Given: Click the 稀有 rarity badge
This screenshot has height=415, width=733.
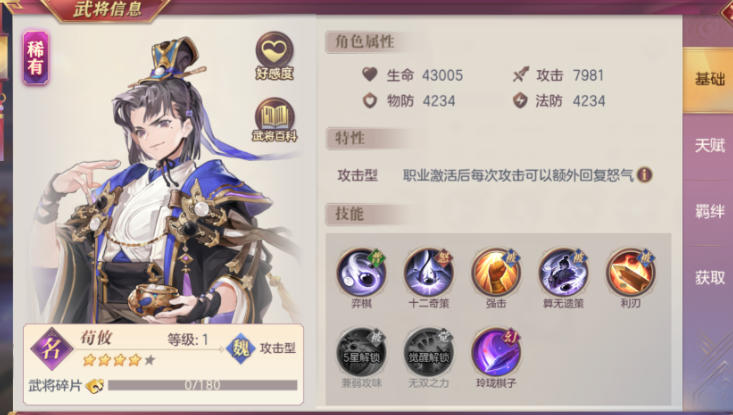Looking at the screenshot, I should click(x=36, y=58).
